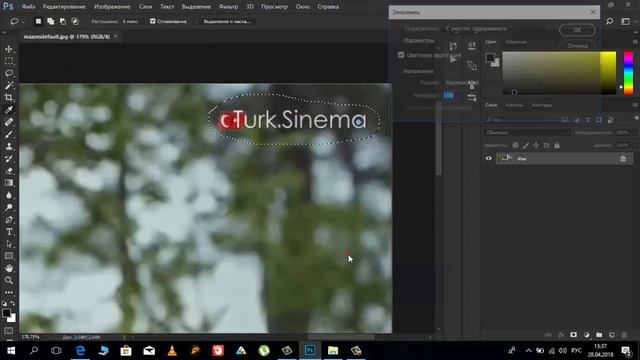Click the New adjustment layer icon
Image resolution: width=640 pixels, height=360 pixels.
[587, 335]
